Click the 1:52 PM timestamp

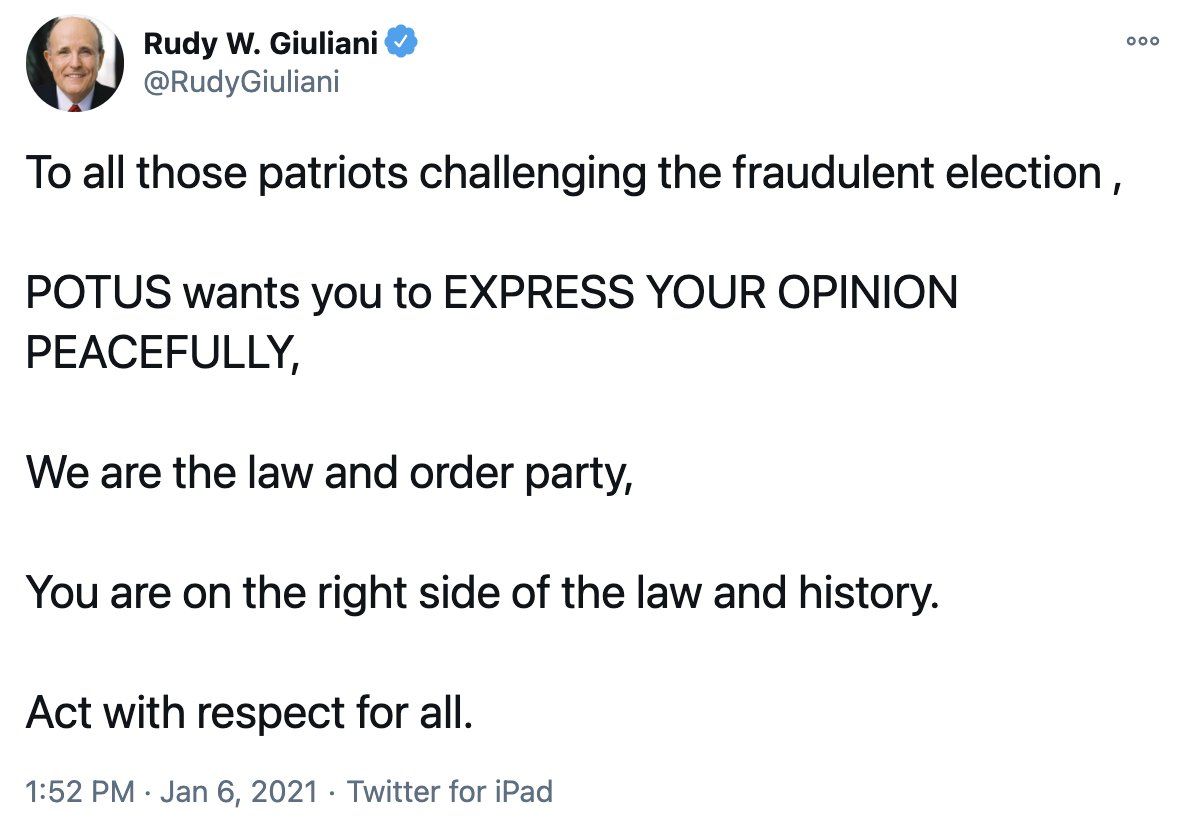80,792
